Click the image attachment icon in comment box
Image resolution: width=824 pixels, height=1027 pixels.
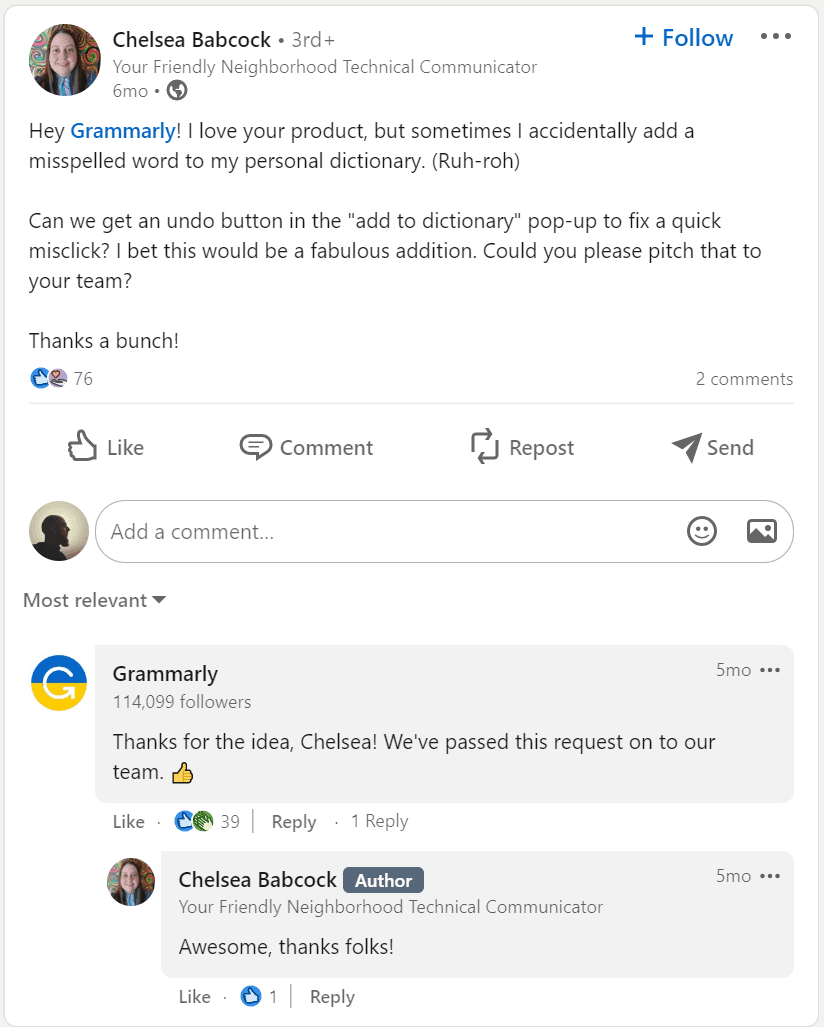pos(762,531)
